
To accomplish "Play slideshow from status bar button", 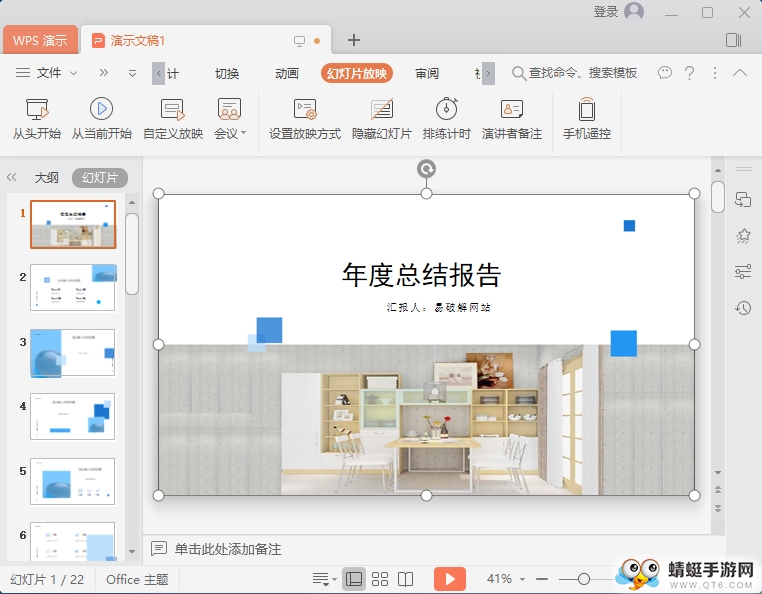I will pyautogui.click(x=450, y=579).
